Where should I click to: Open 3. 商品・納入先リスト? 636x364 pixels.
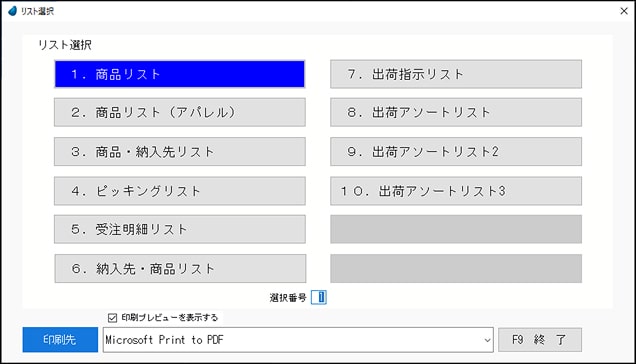pos(180,152)
